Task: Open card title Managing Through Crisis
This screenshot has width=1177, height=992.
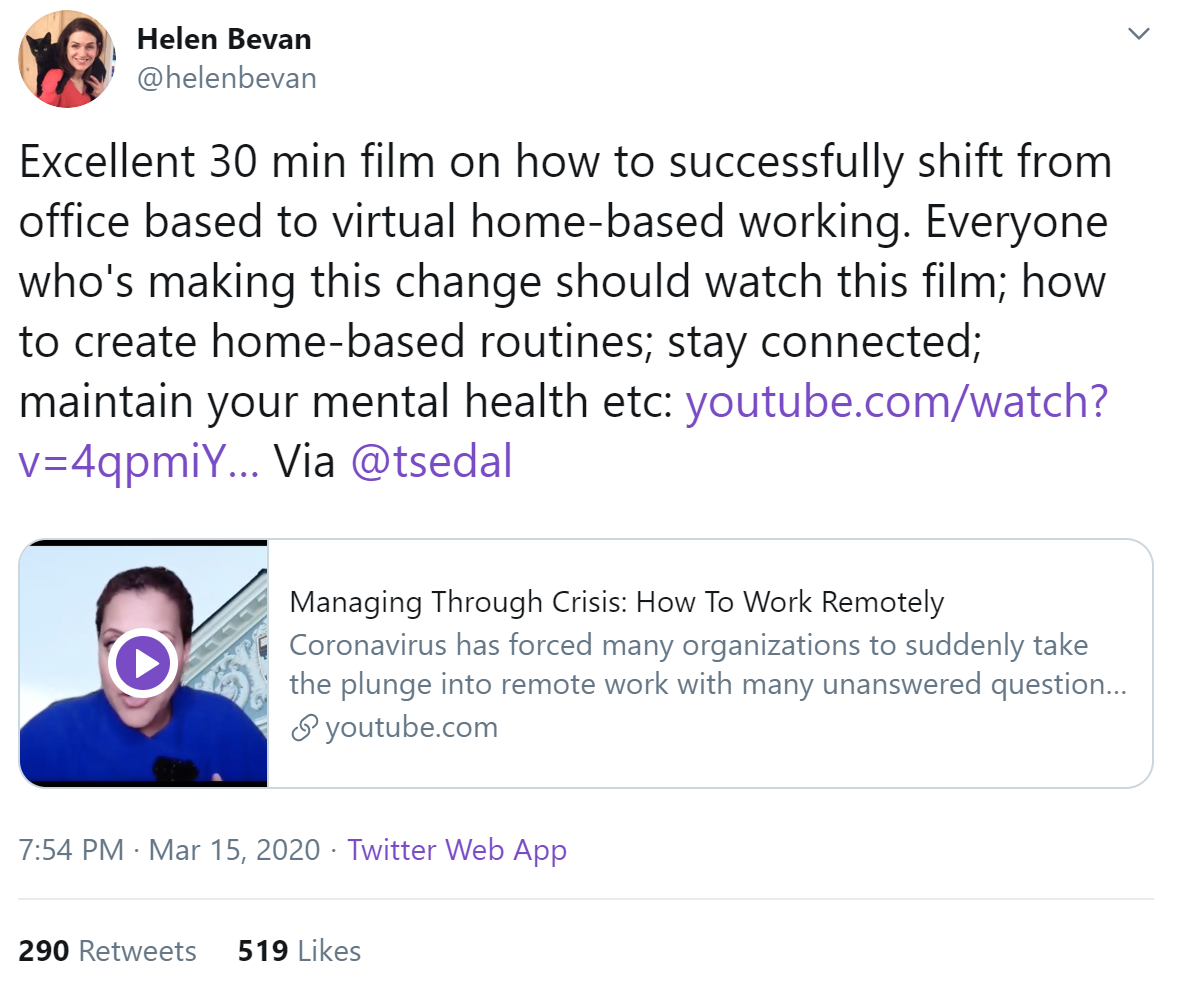Action: pos(616,602)
